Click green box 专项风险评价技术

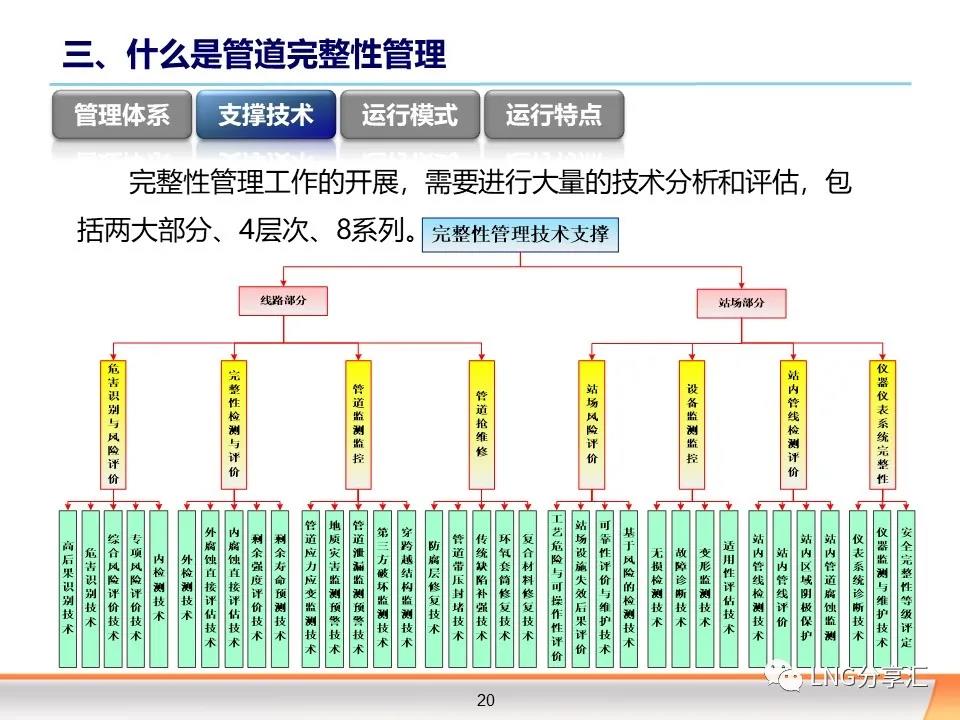(136, 589)
